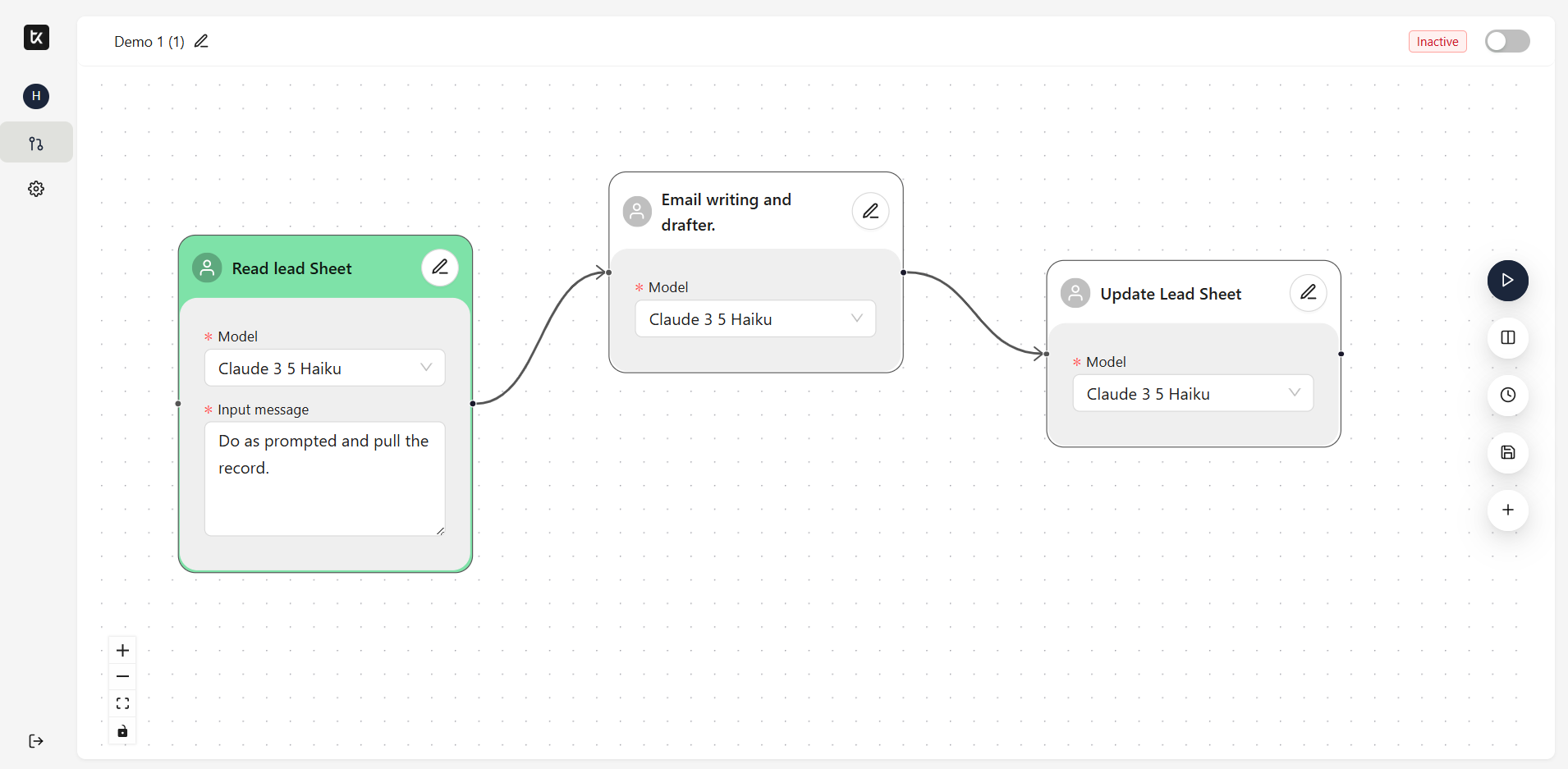Edit the Read lead Sheet node
This screenshot has width=1568, height=769.
440,268
